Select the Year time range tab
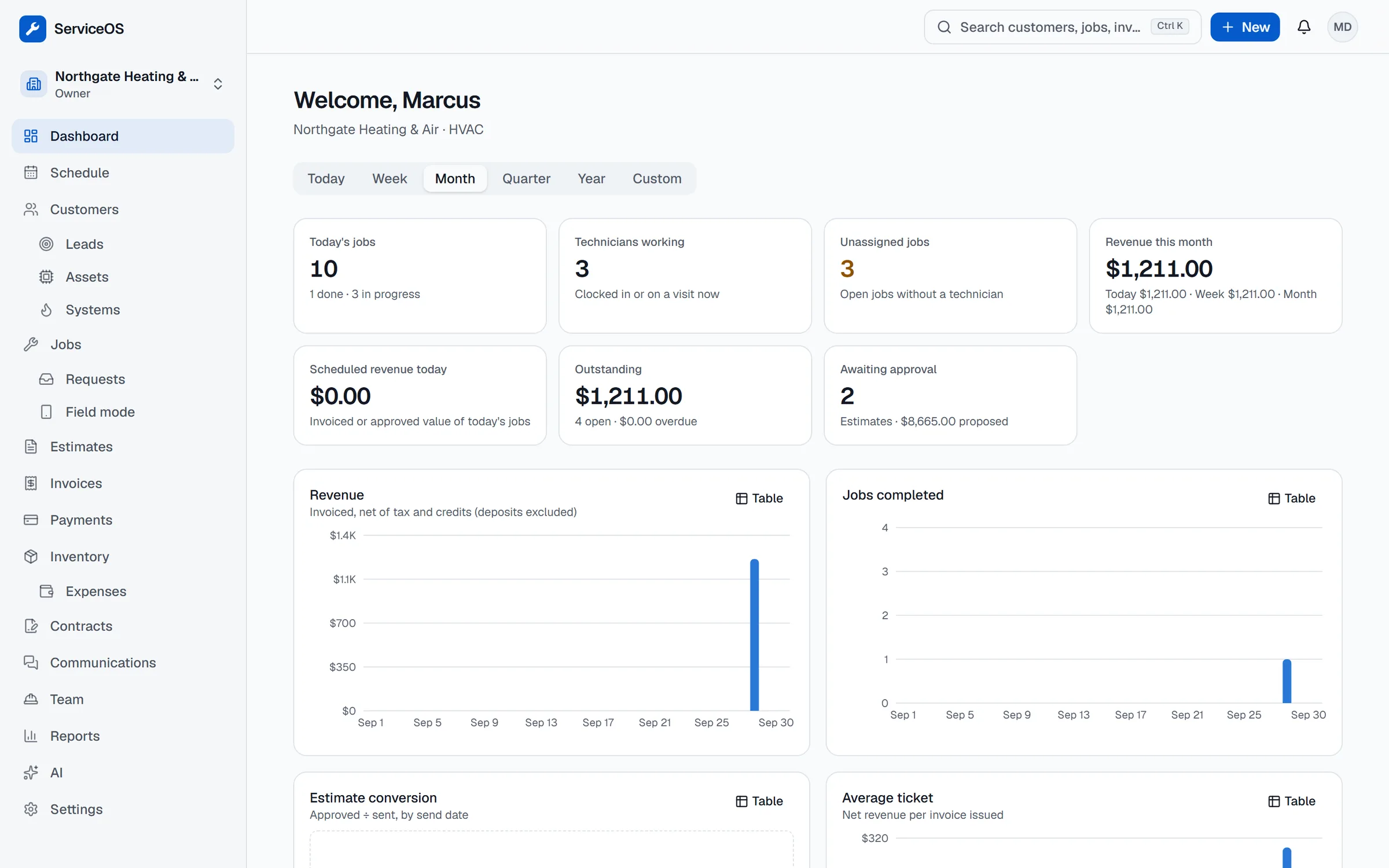Screen dimensions: 1389x868 click(x=591, y=178)
